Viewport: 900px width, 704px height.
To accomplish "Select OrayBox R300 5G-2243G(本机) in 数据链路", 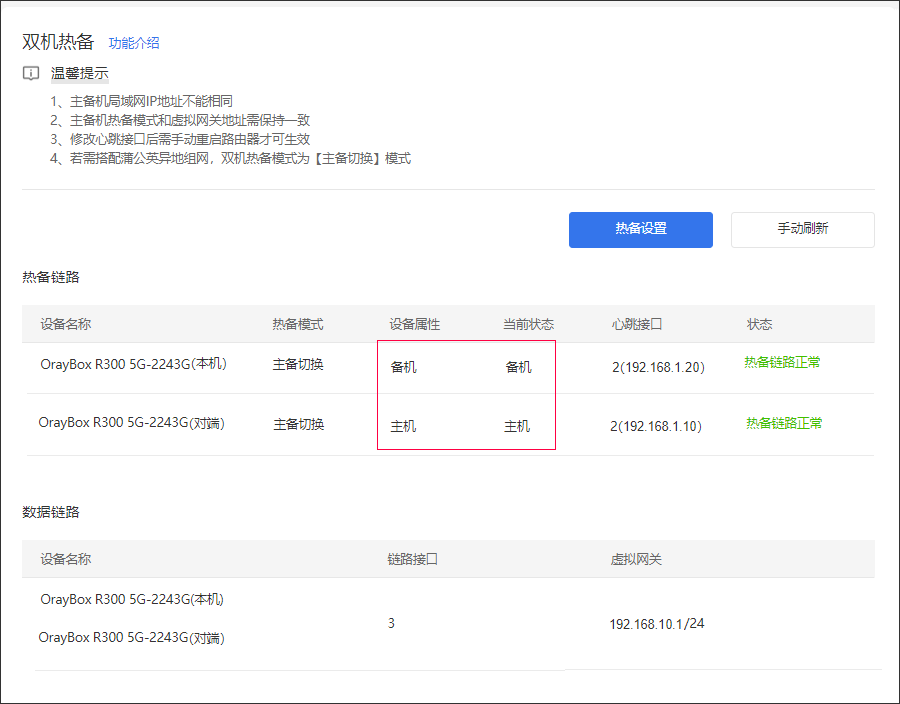I will coord(132,600).
